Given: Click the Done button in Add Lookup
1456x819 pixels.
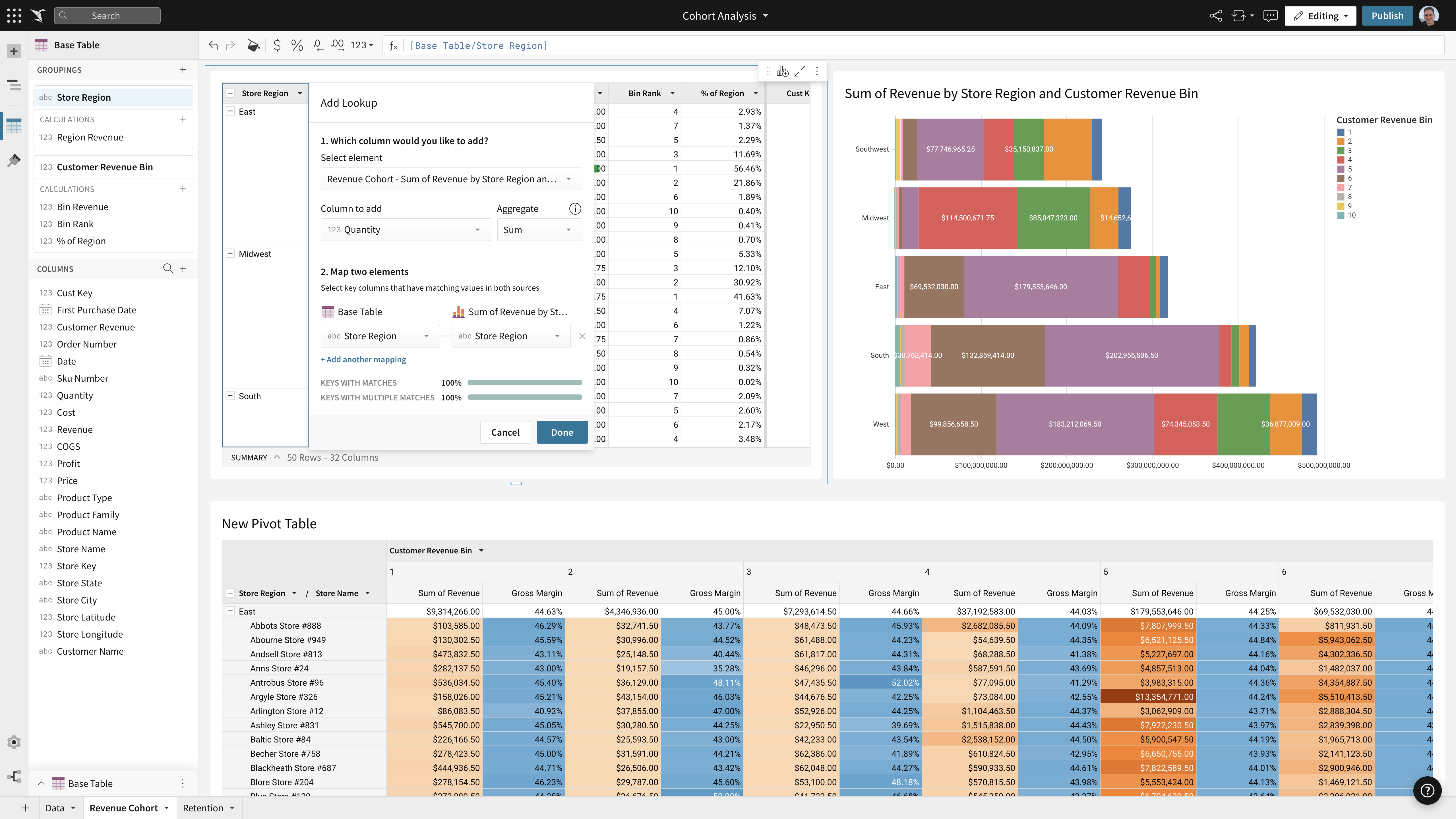Looking at the screenshot, I should 562,432.
